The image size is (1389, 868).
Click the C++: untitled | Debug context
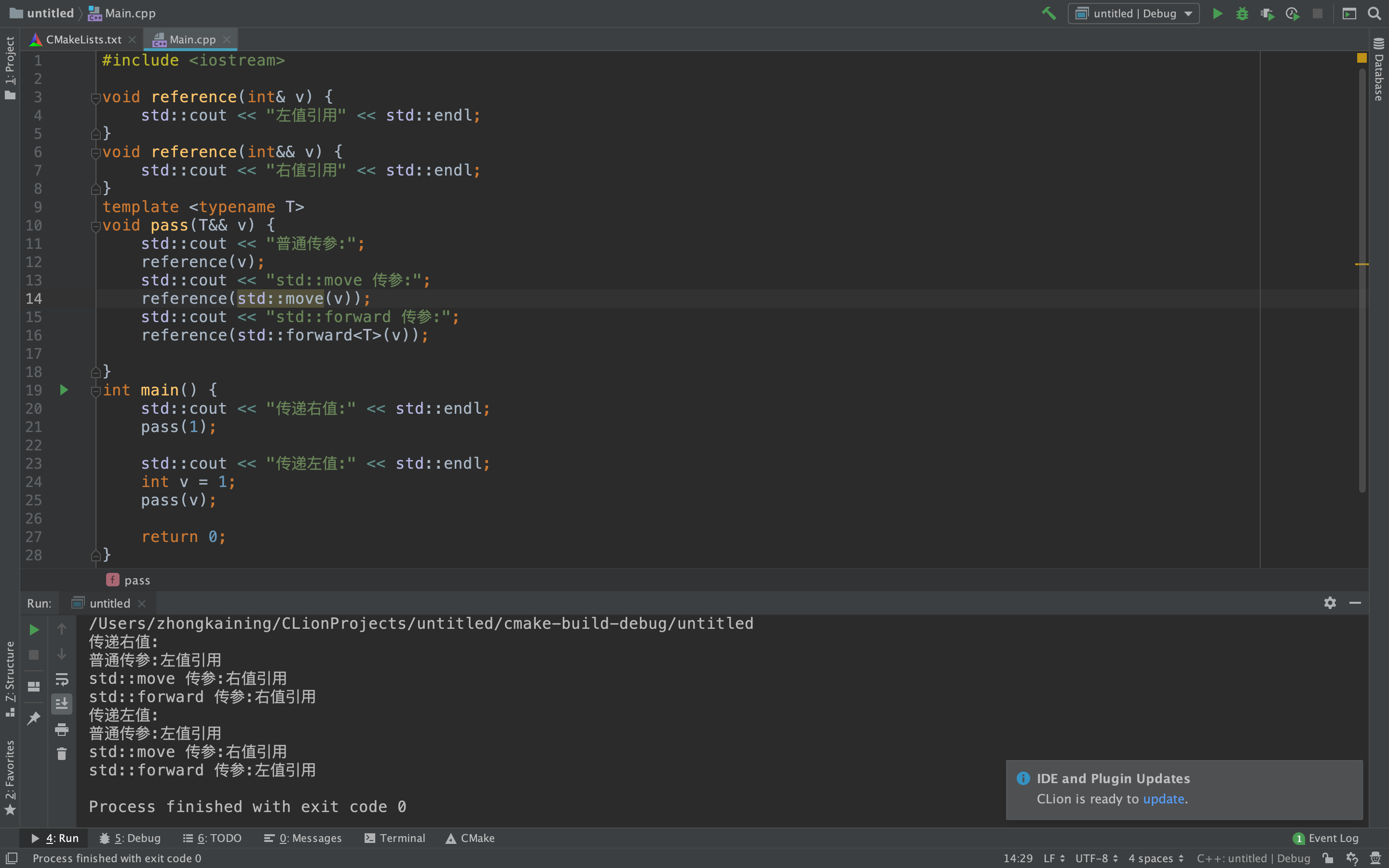pos(1253,858)
